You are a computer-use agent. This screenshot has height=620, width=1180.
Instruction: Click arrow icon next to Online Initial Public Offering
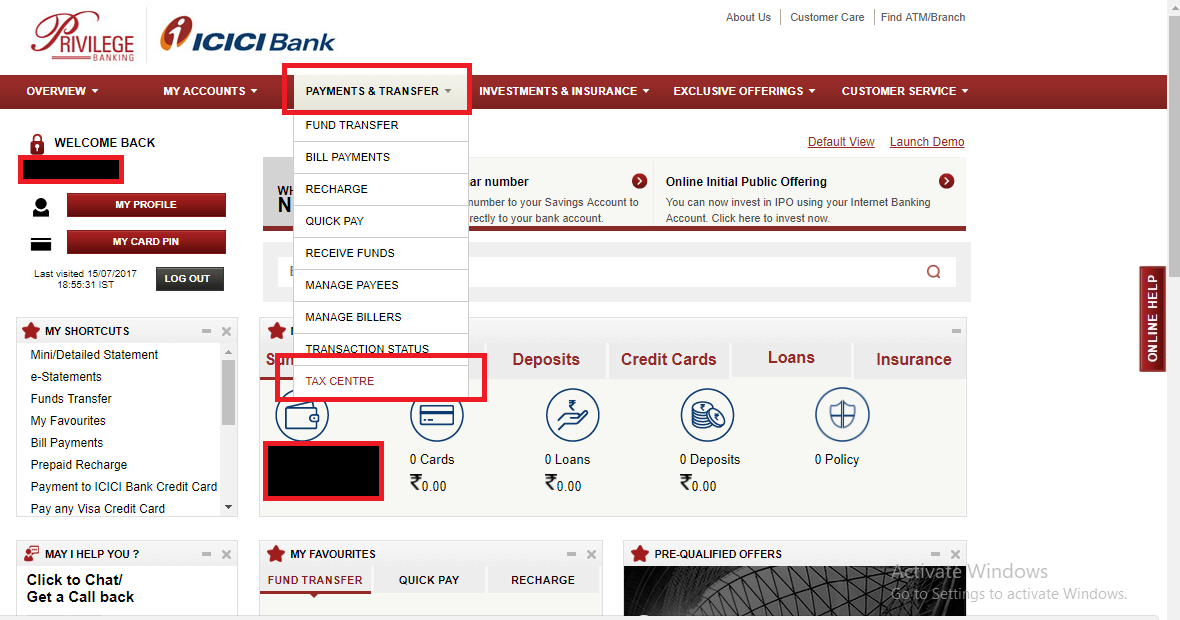coord(947,181)
